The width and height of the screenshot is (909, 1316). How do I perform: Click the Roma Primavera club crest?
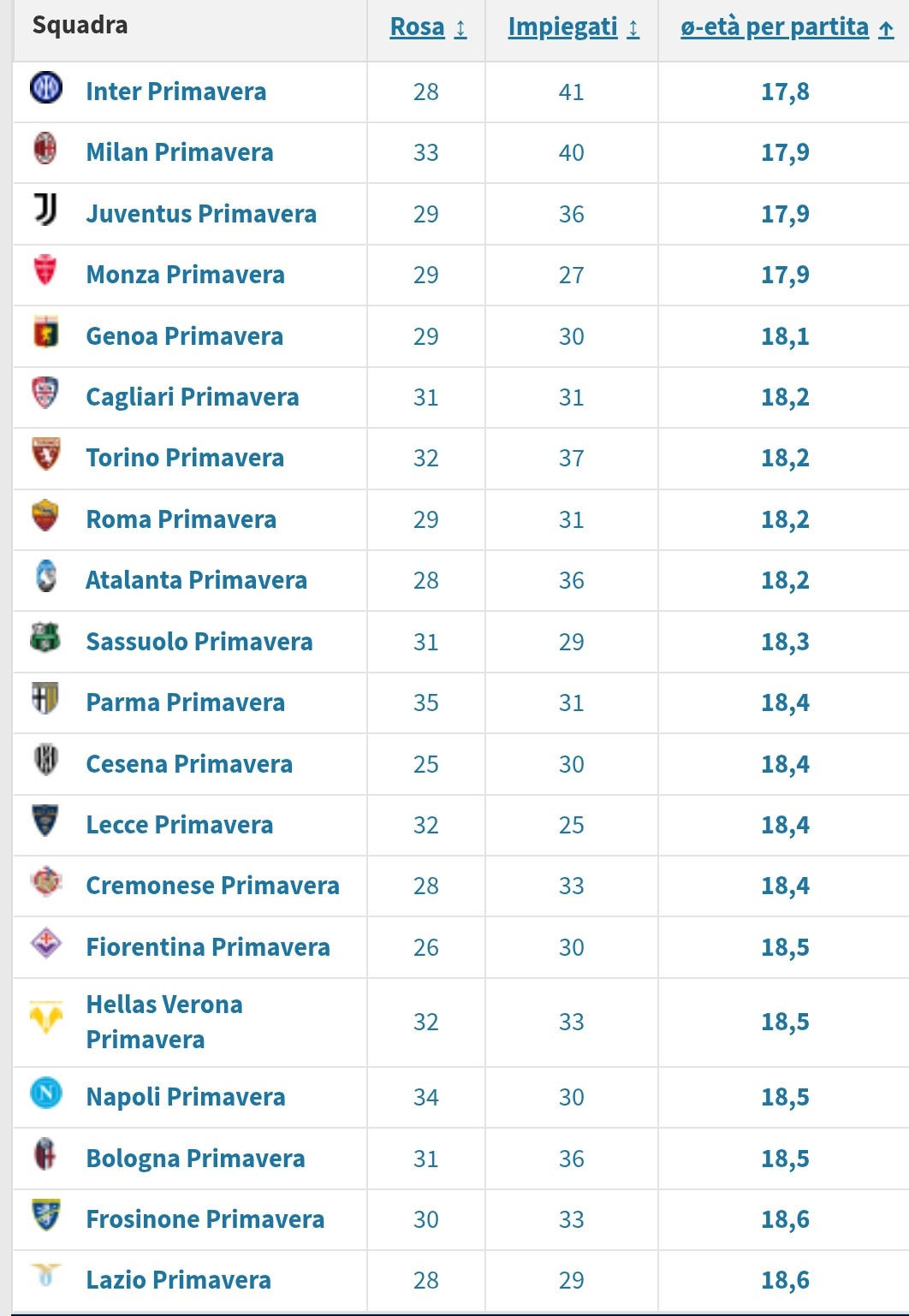coord(46,516)
